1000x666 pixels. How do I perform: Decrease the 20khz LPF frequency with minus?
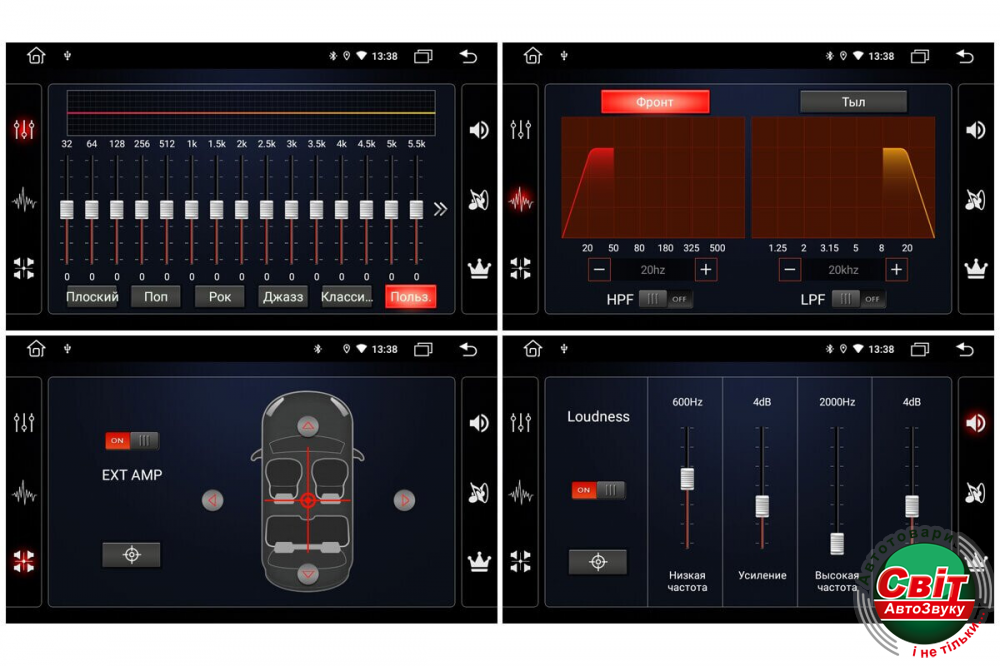[790, 269]
